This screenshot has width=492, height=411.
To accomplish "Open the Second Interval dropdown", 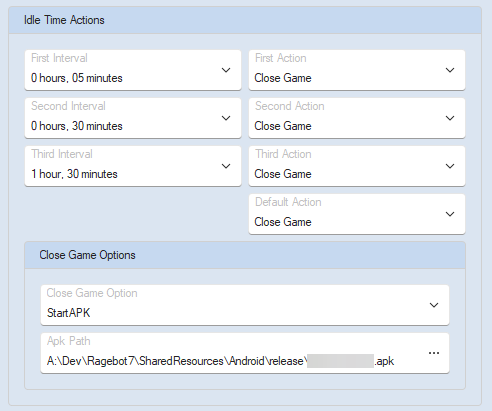I will pos(133,118).
